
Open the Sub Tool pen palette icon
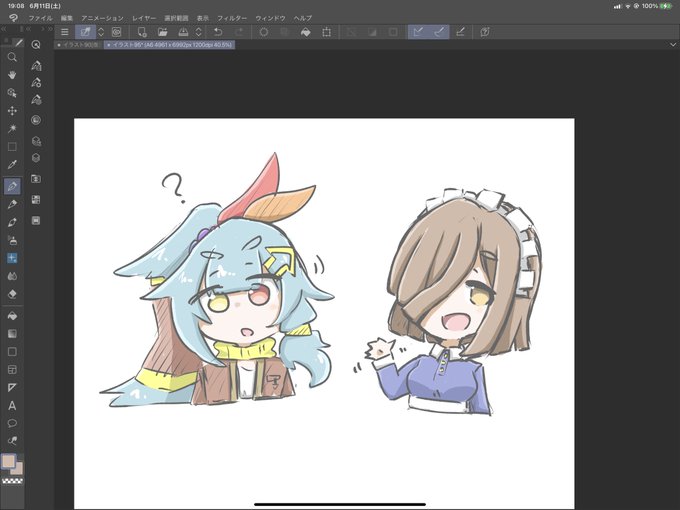[x=36, y=65]
